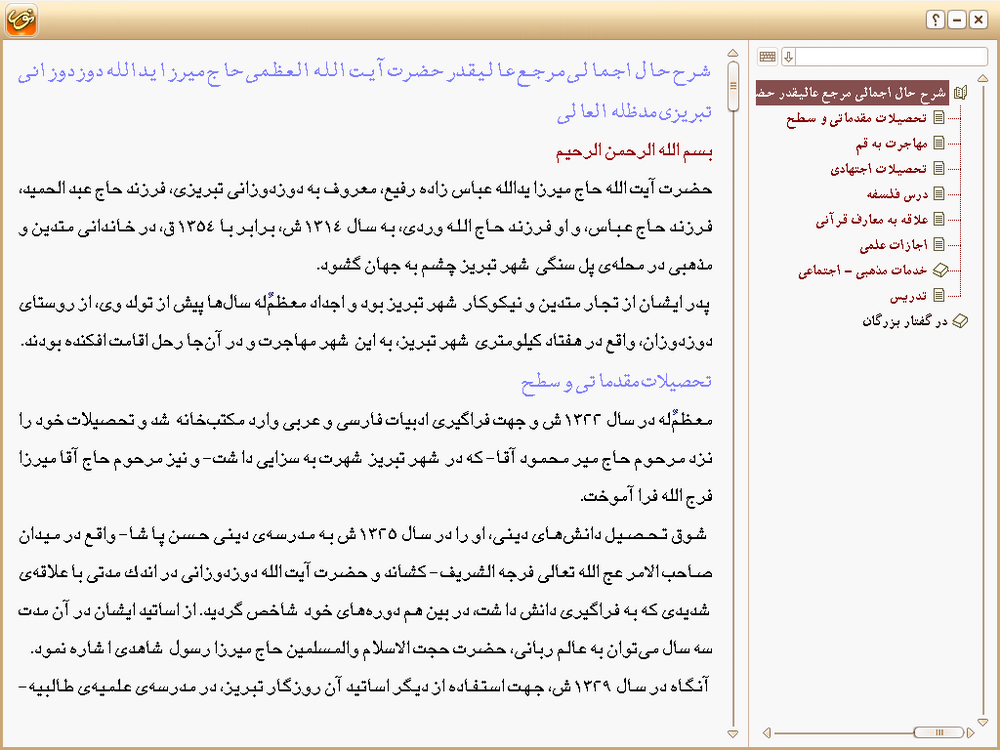Screen dimensions: 1000x750
Task: Open the on-screen keyboard icon beside search
Action: (x=767, y=57)
